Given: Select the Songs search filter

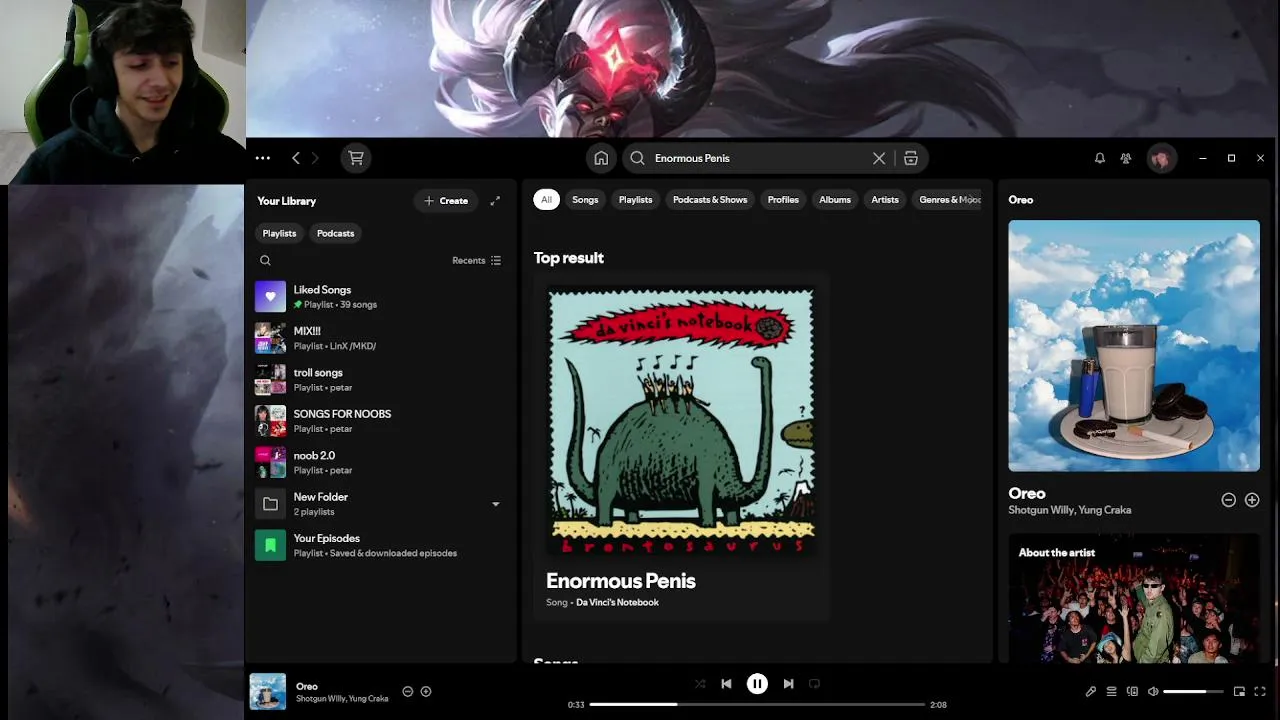Looking at the screenshot, I should (x=585, y=200).
